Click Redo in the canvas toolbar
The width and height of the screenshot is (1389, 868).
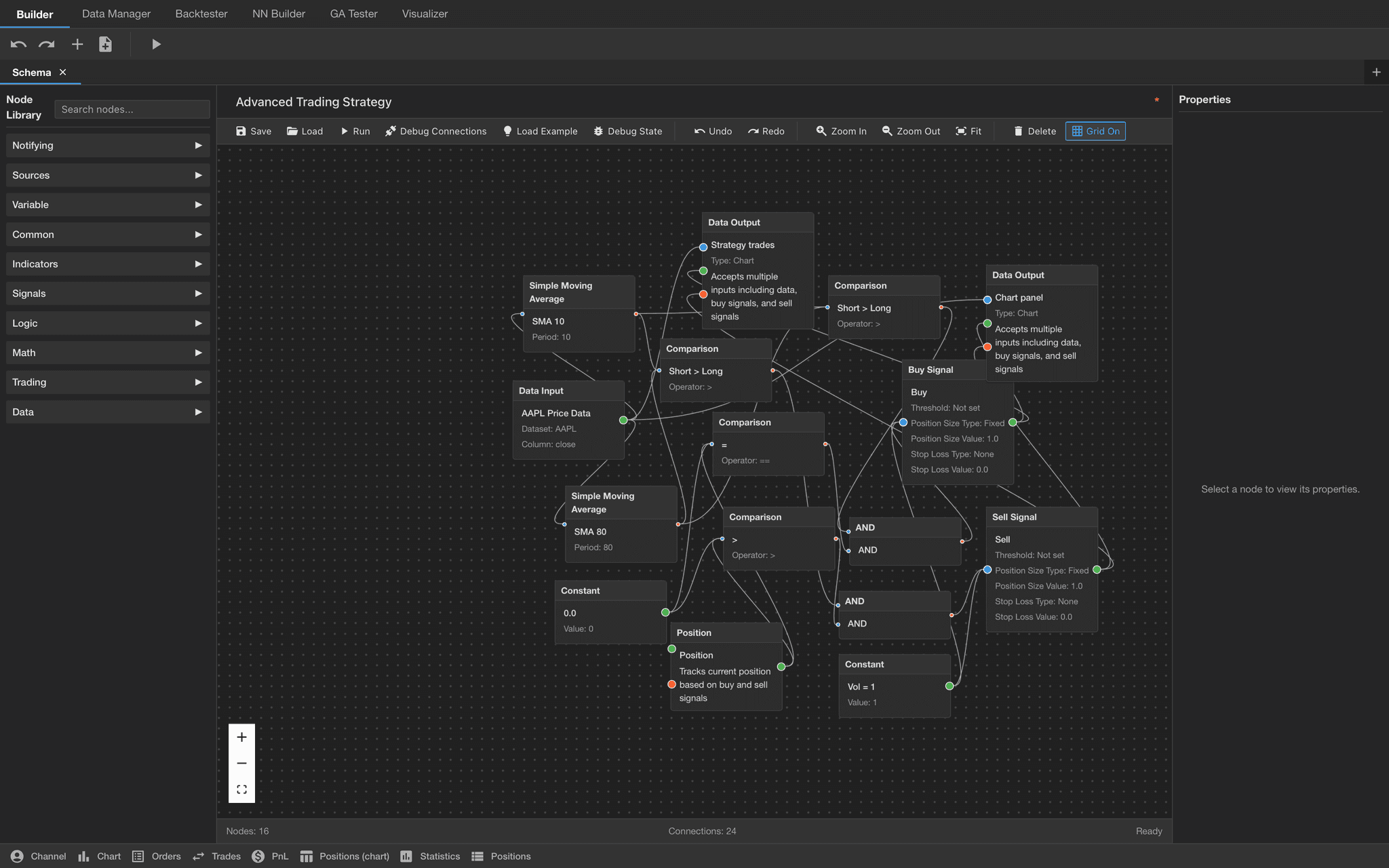coord(766,131)
